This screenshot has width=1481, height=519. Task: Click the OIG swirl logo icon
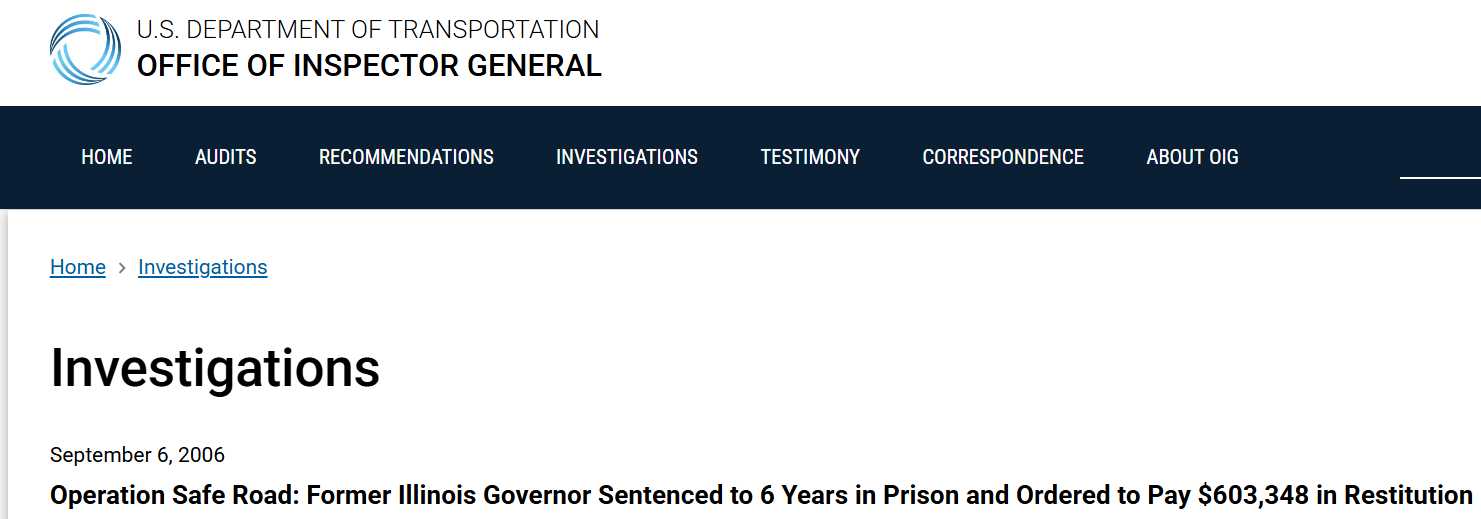(86, 49)
